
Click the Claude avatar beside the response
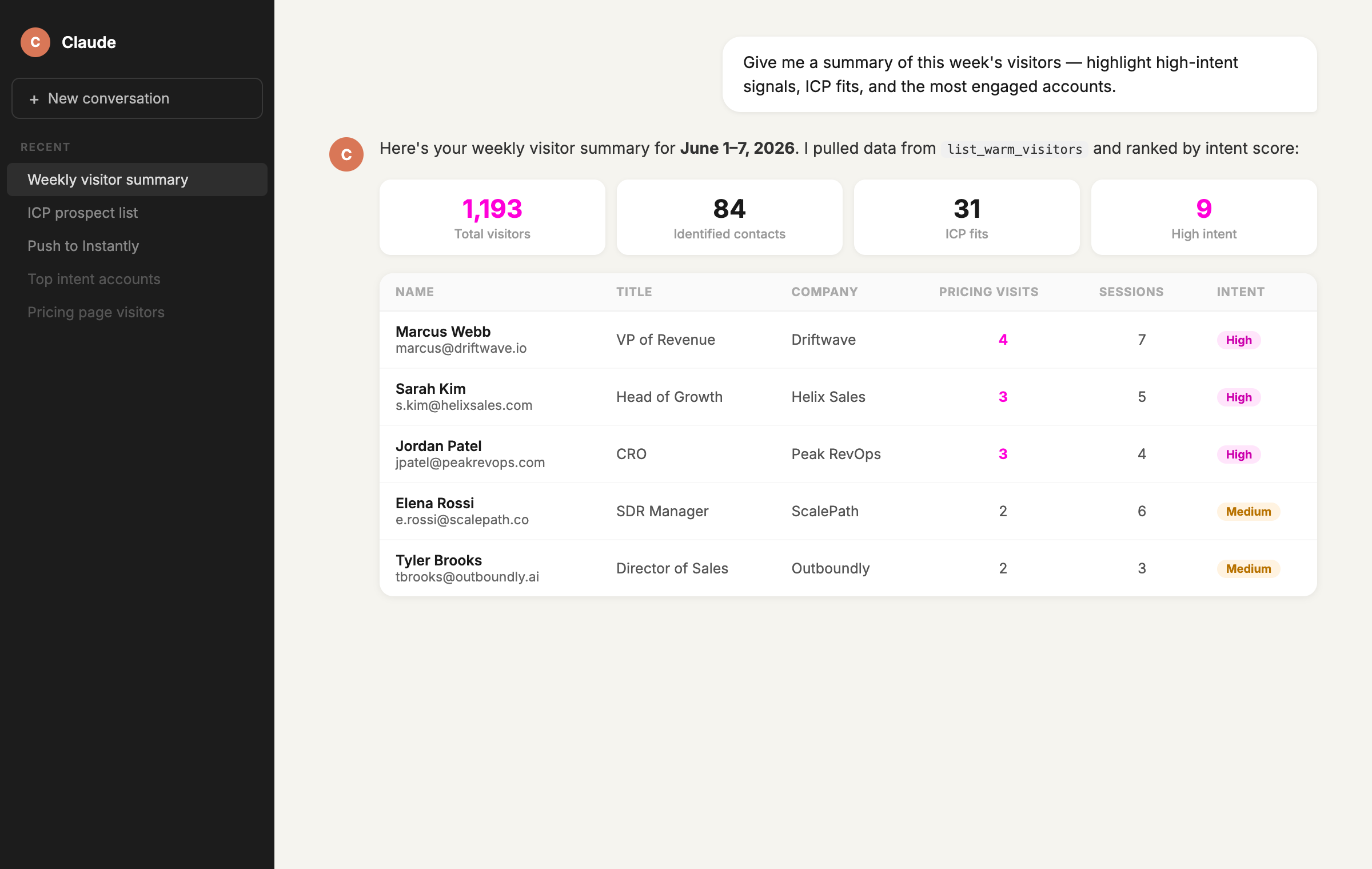[346, 154]
